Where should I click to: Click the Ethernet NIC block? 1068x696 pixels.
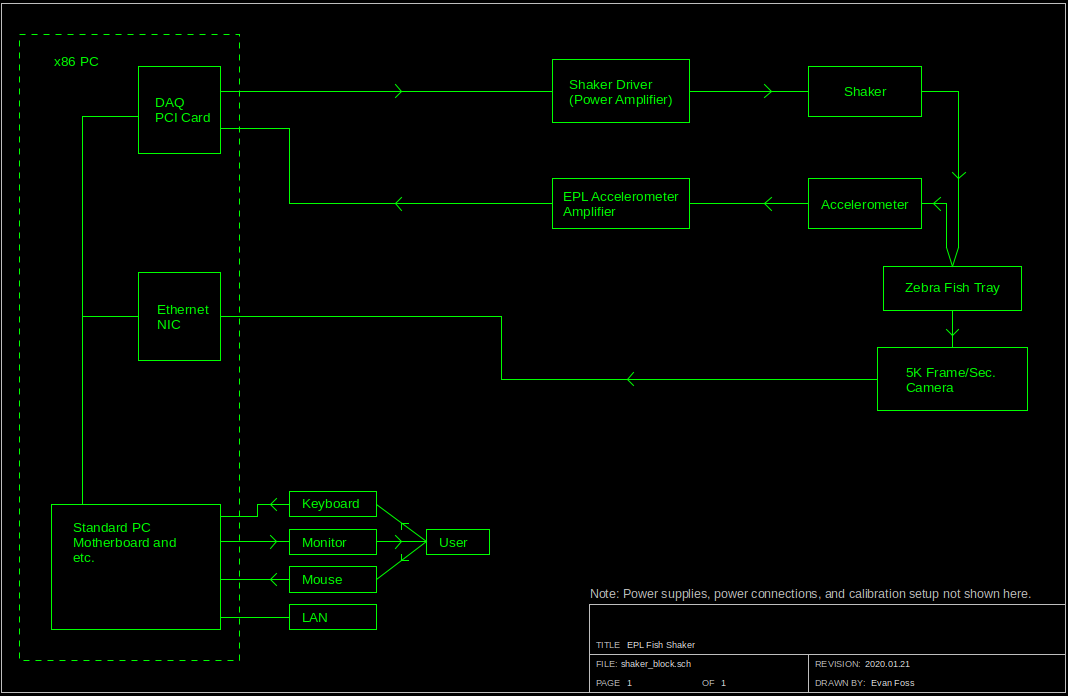coord(179,317)
